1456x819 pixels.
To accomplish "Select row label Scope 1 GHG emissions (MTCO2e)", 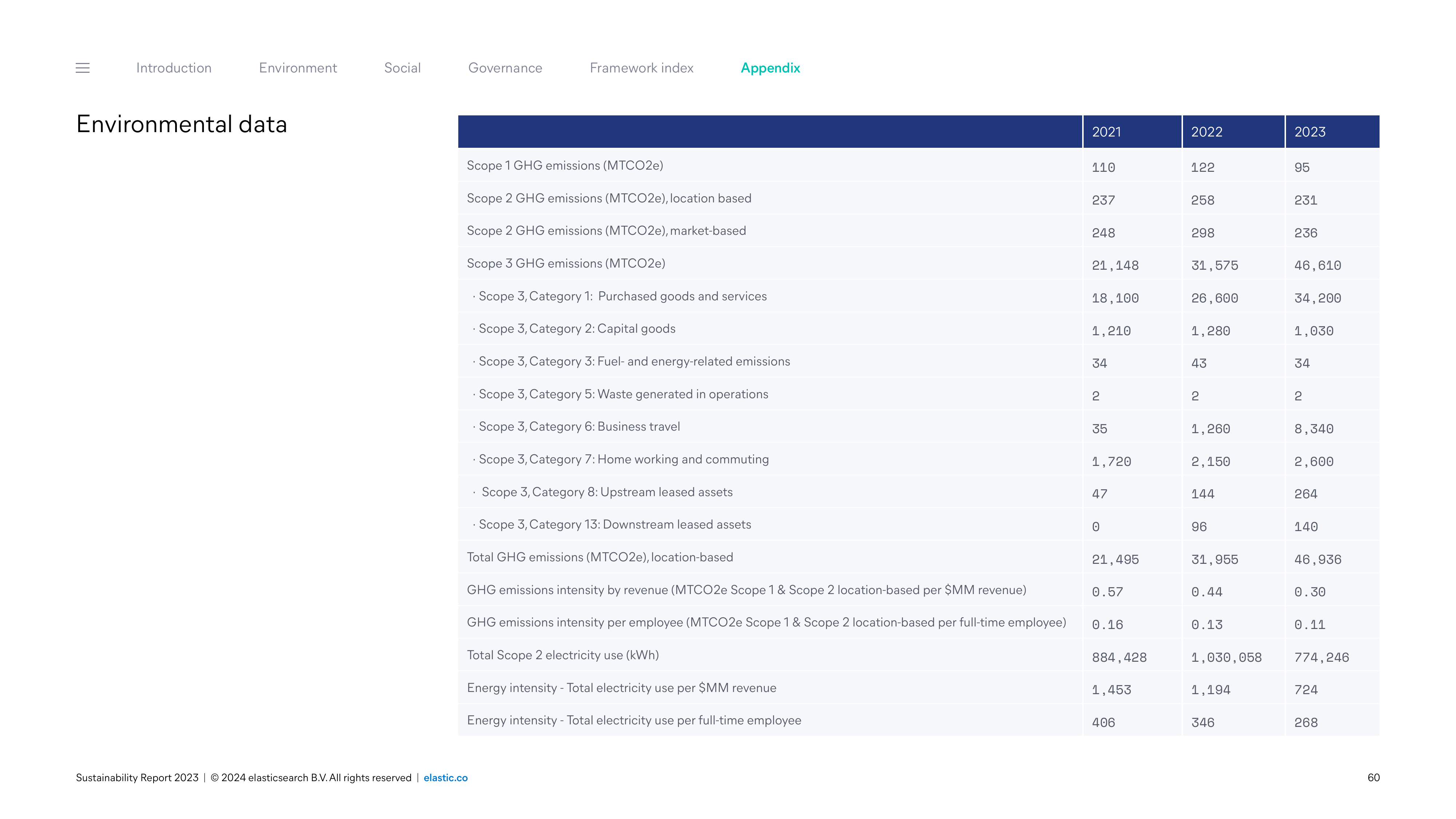I will (x=565, y=166).
